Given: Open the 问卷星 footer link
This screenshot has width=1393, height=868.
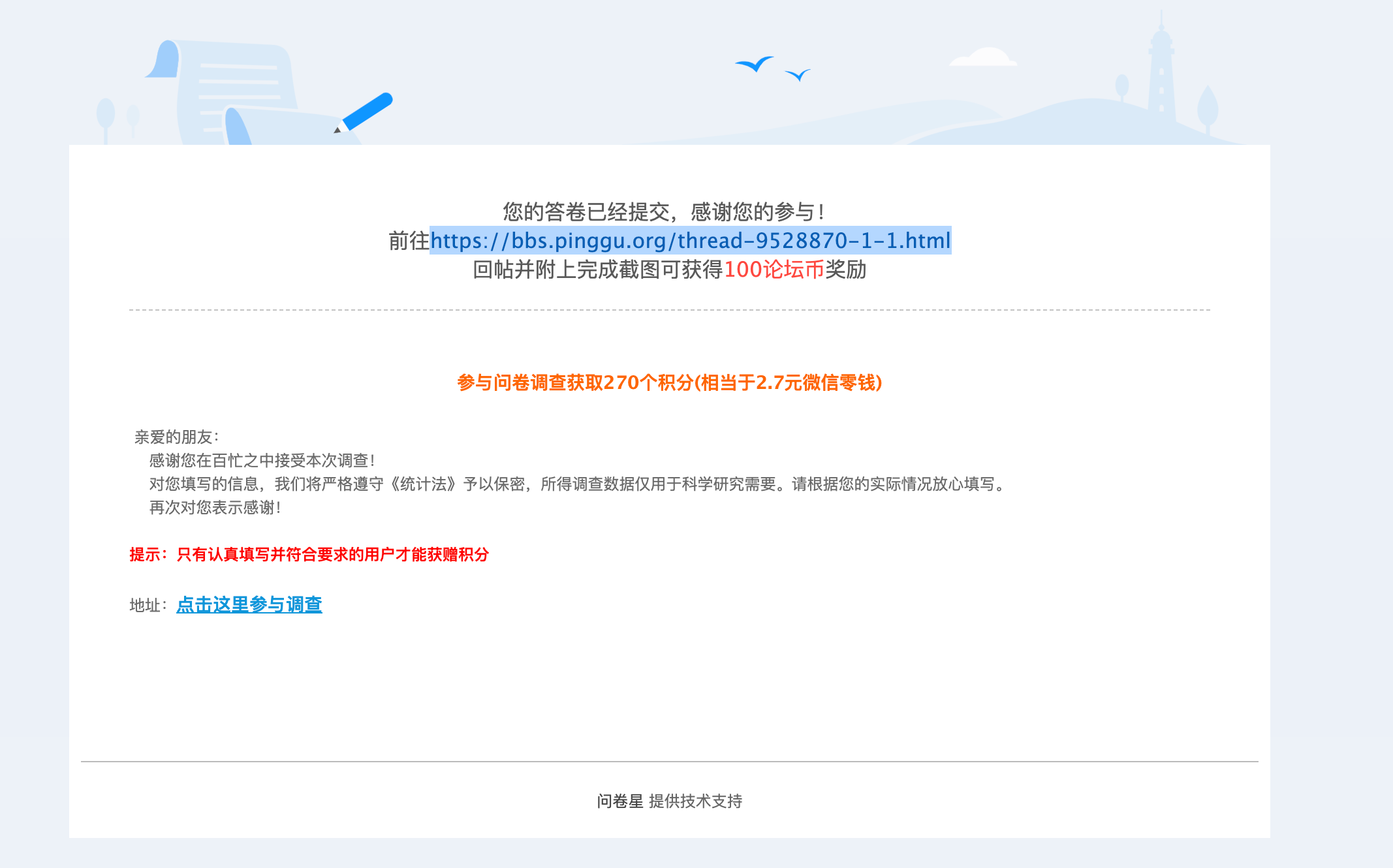Looking at the screenshot, I should click(619, 801).
